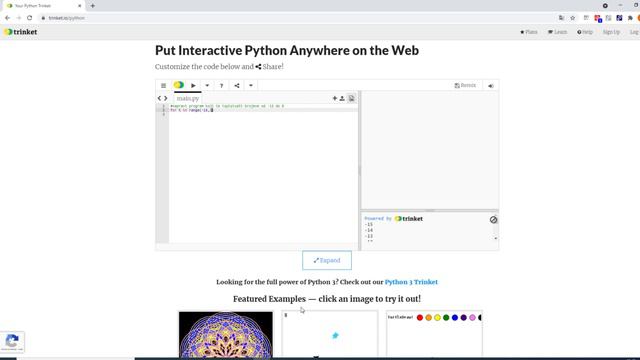Run the Python code with the play button
640x360 pixels.
tap(193, 85)
